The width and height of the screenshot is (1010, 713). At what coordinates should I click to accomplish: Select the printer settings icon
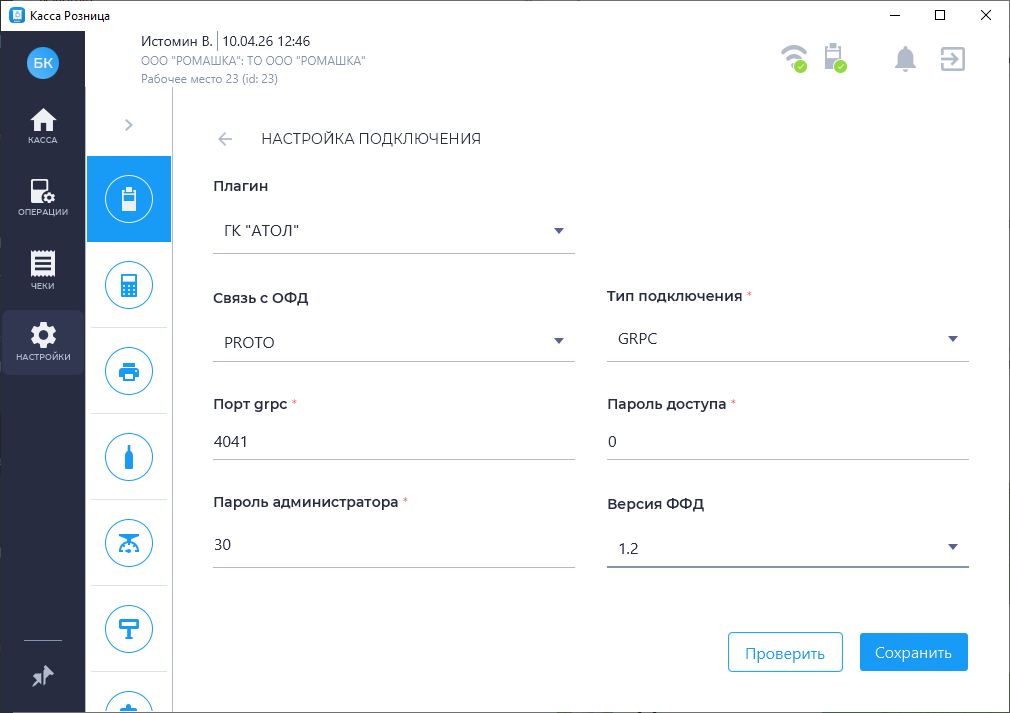click(x=129, y=371)
